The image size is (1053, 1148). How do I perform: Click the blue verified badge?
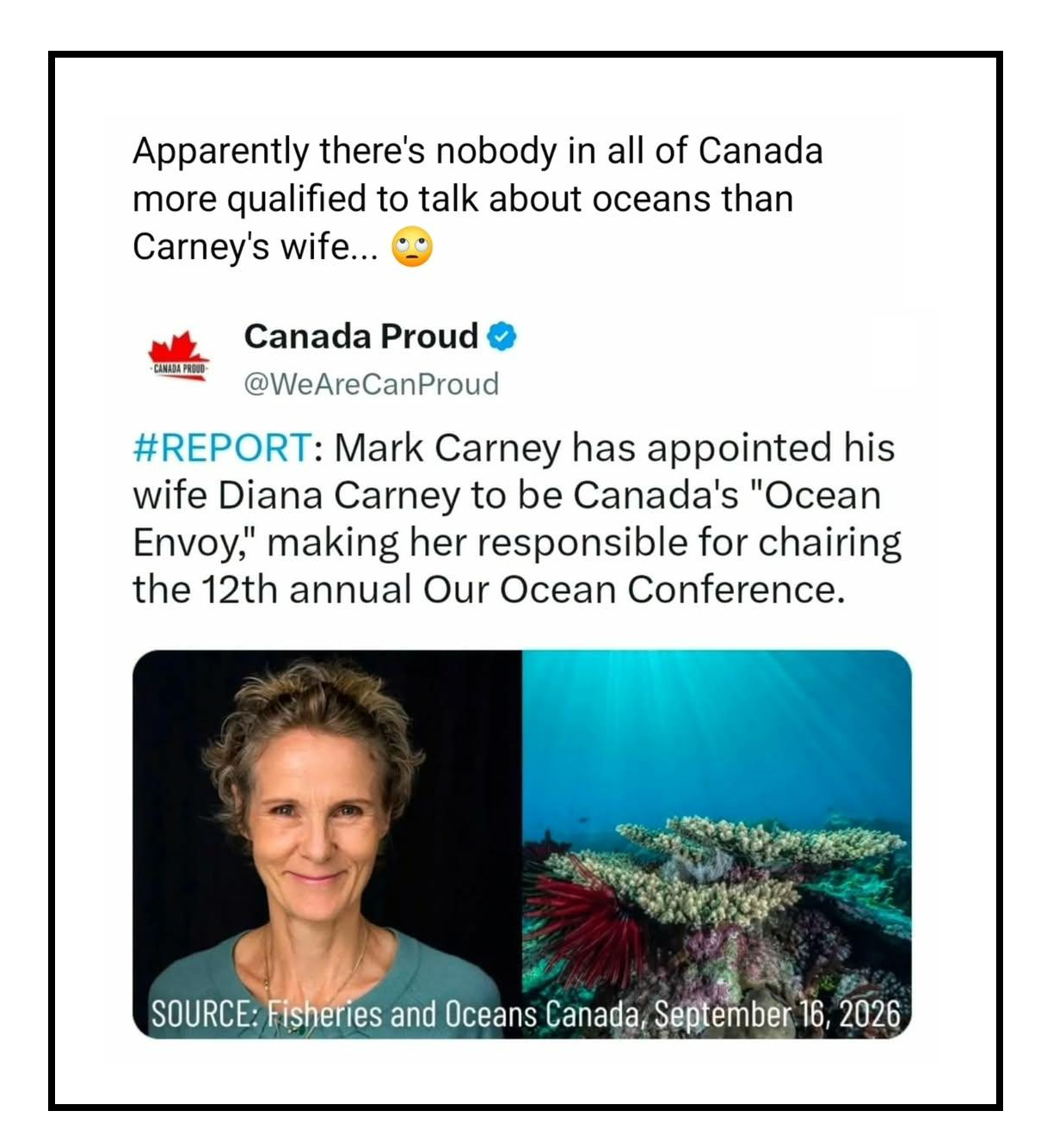coord(502,336)
